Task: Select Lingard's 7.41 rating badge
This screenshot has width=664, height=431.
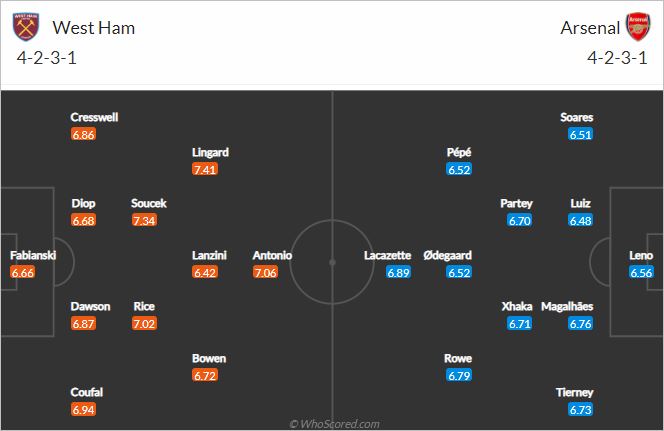Action: [205, 170]
